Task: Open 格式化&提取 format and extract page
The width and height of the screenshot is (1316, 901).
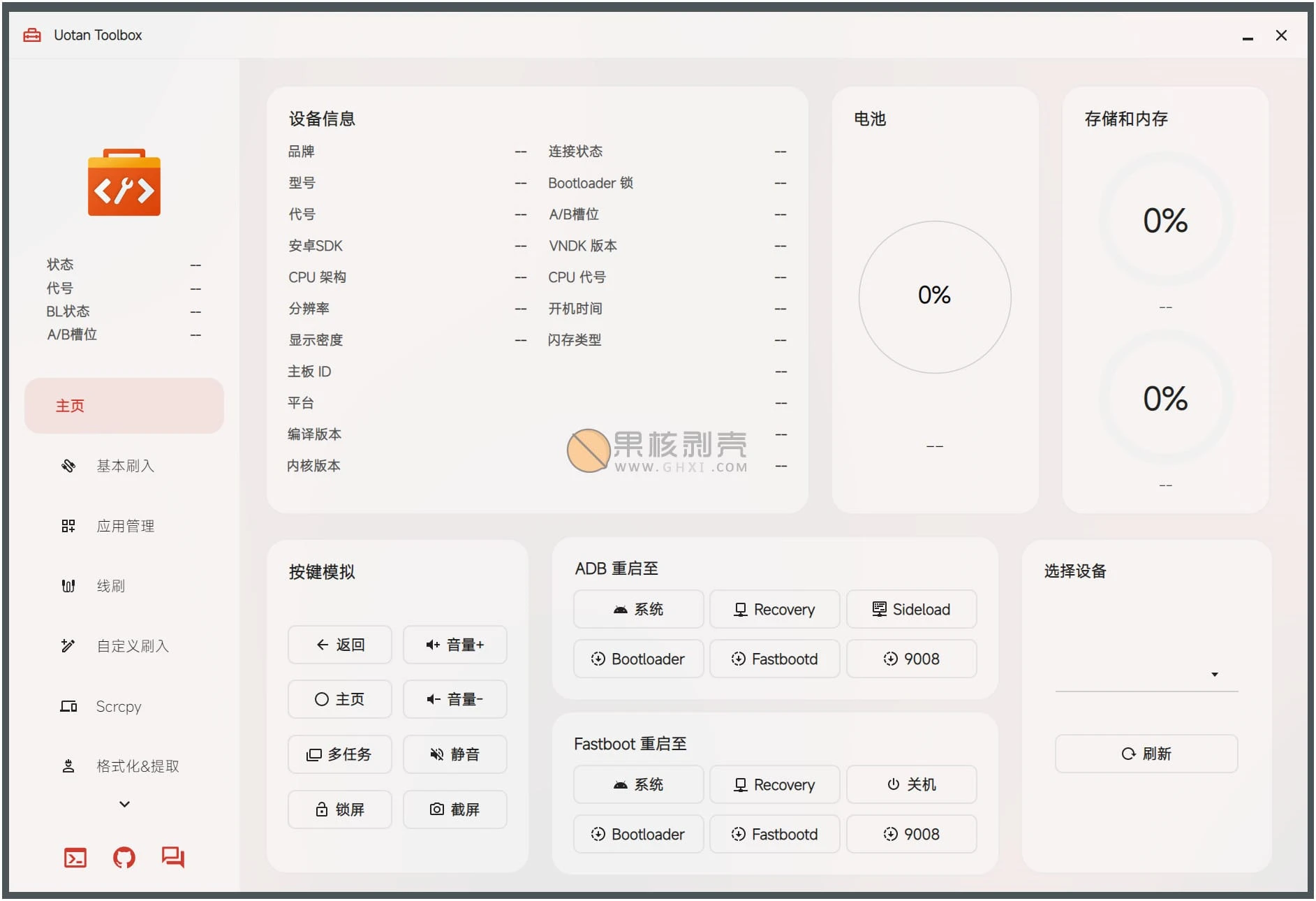Action: pyautogui.click(x=124, y=766)
